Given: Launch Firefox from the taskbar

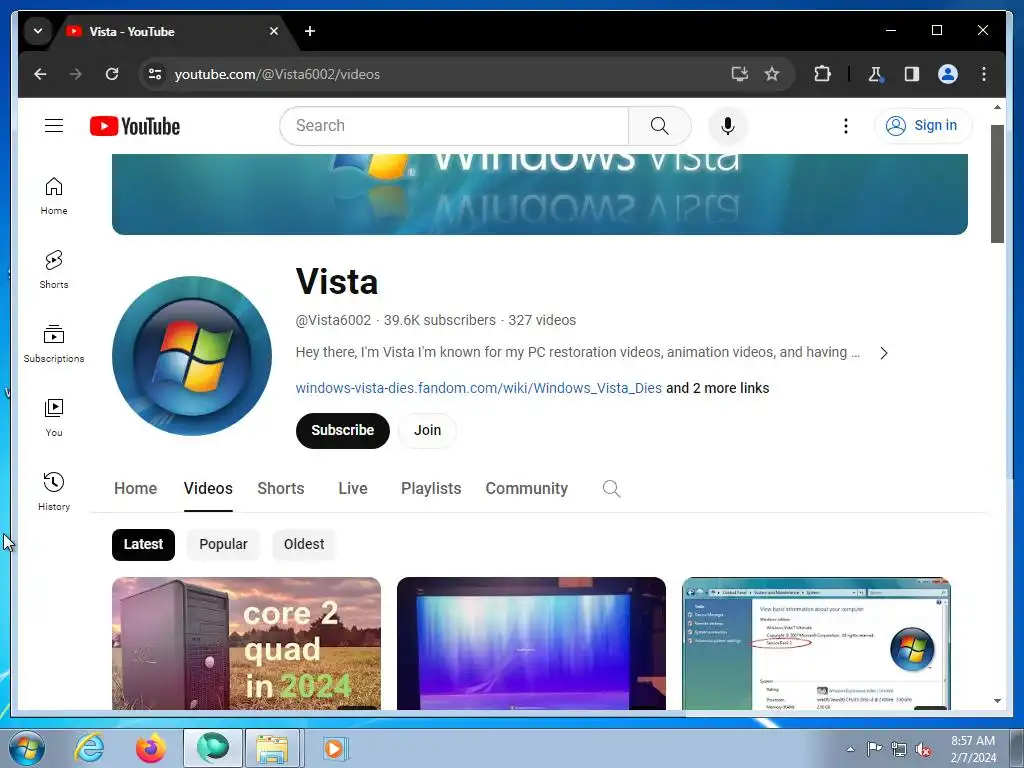Looking at the screenshot, I should click(151, 748).
